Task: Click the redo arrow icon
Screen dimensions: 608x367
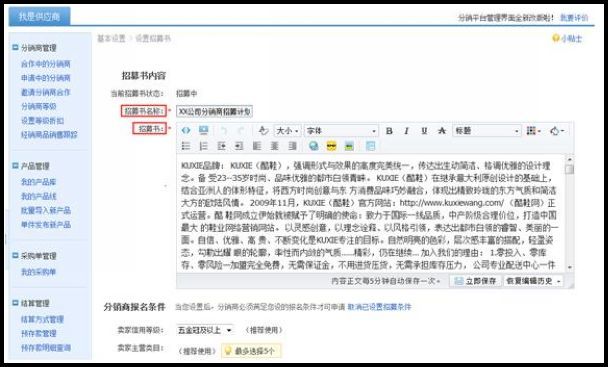Action: pos(241,131)
